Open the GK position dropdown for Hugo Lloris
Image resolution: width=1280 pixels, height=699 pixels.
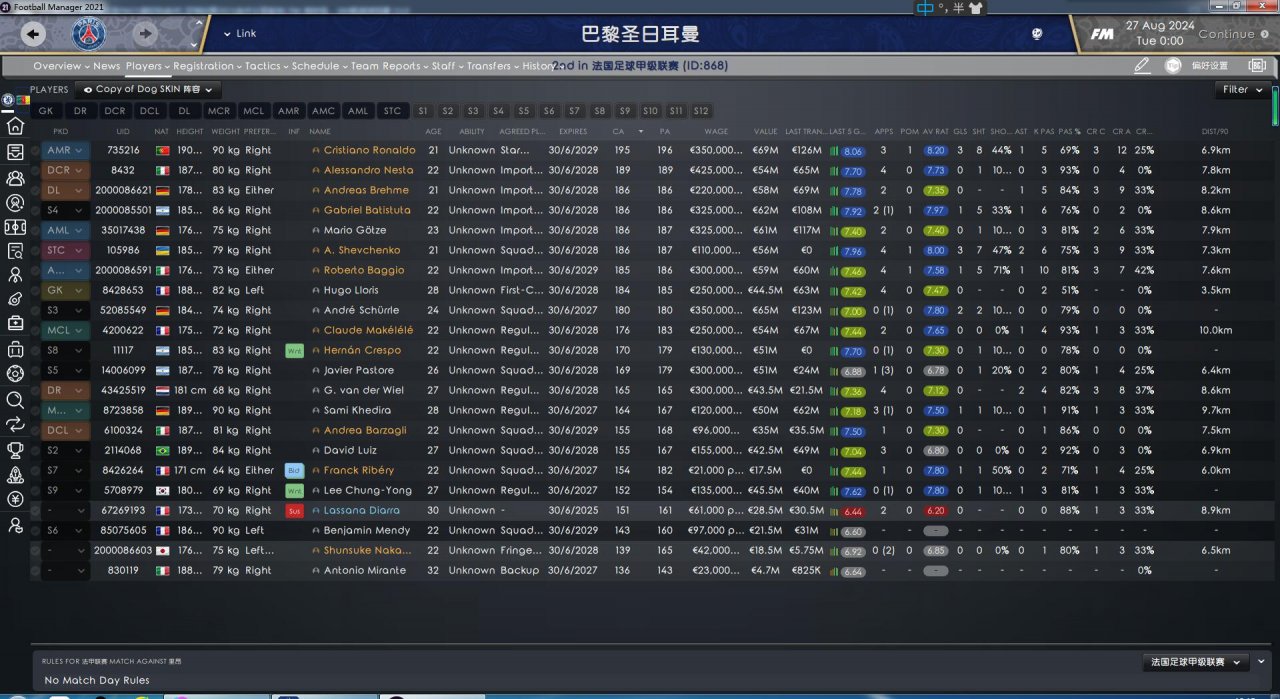coord(66,290)
